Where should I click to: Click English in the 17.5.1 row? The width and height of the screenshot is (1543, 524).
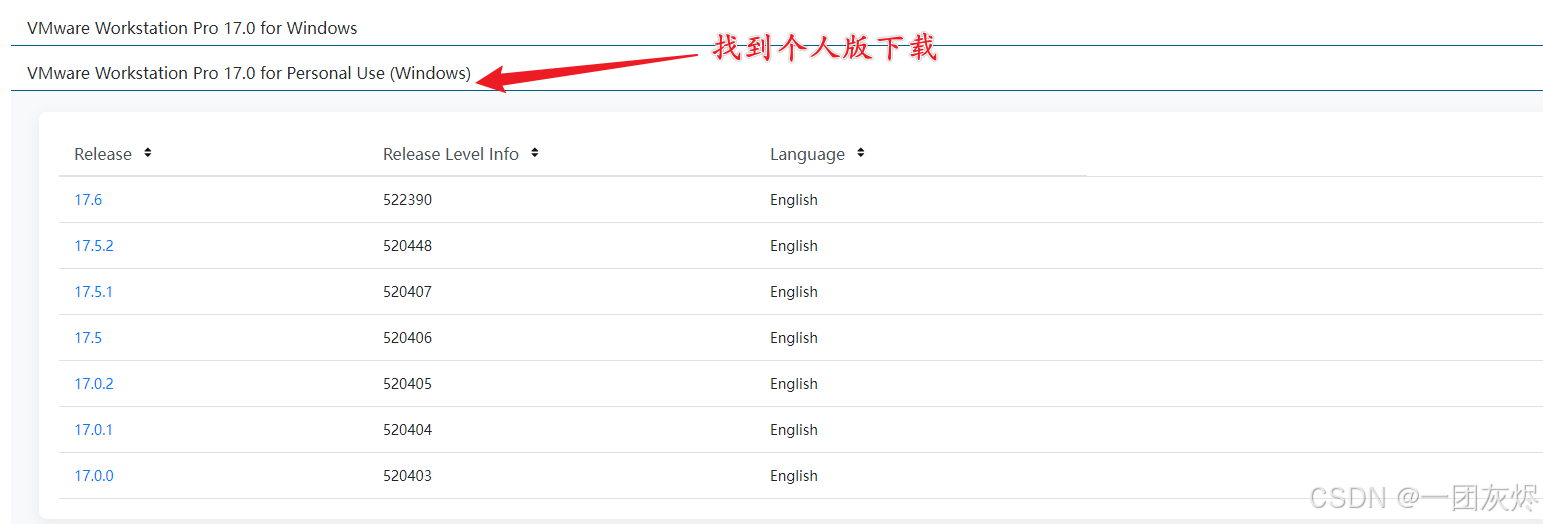pyautogui.click(x=794, y=292)
